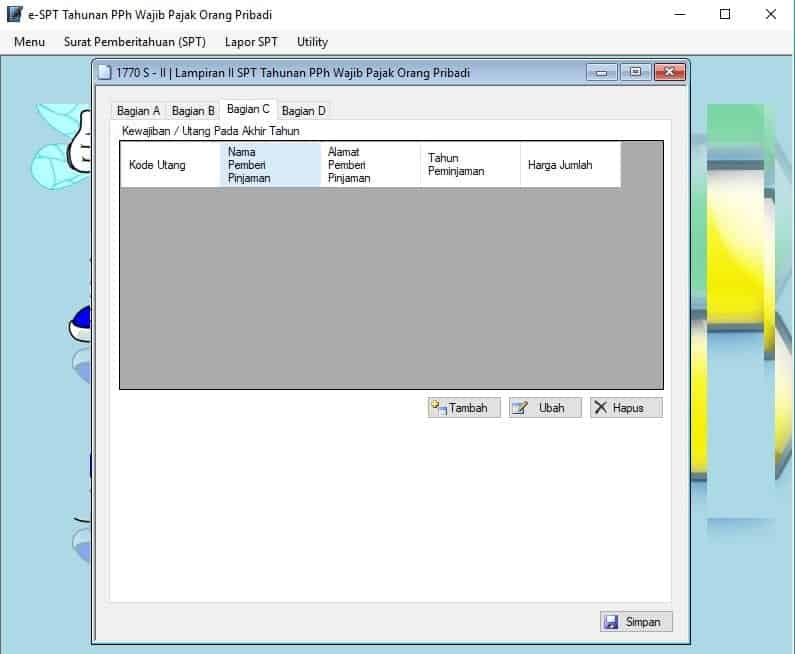Maximize the Lampiran II inner window
This screenshot has height=654, width=795.
click(635, 72)
